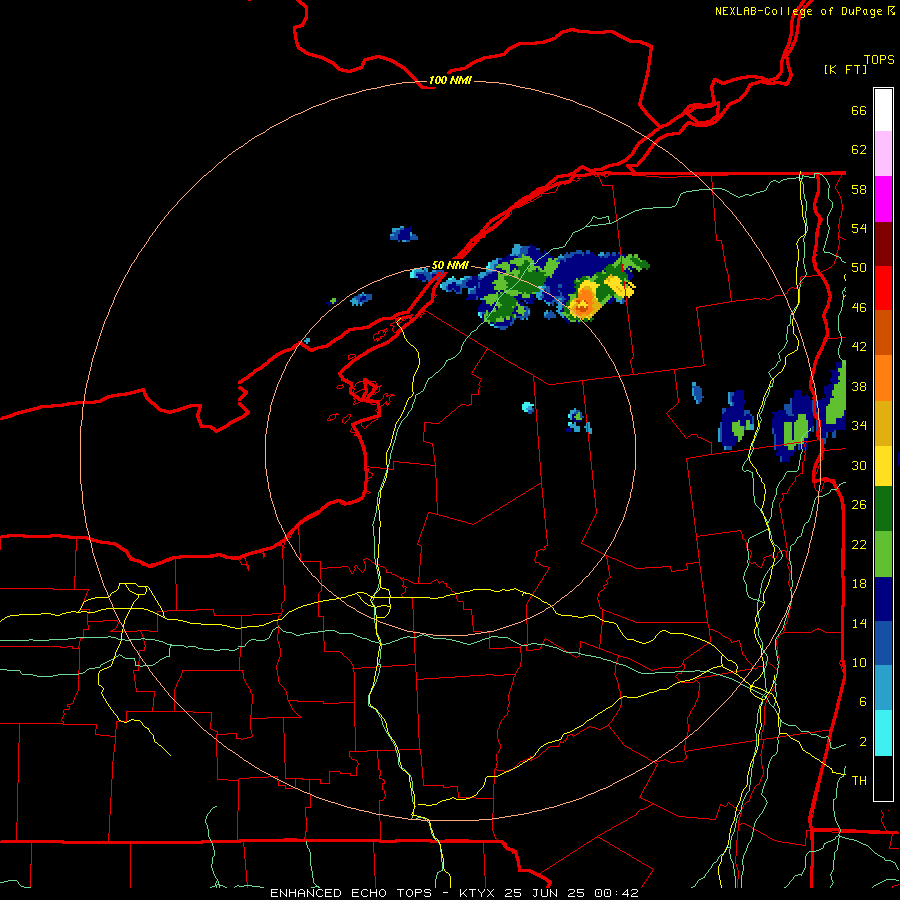Click the "10" legend value
900x900 pixels.
click(x=859, y=662)
